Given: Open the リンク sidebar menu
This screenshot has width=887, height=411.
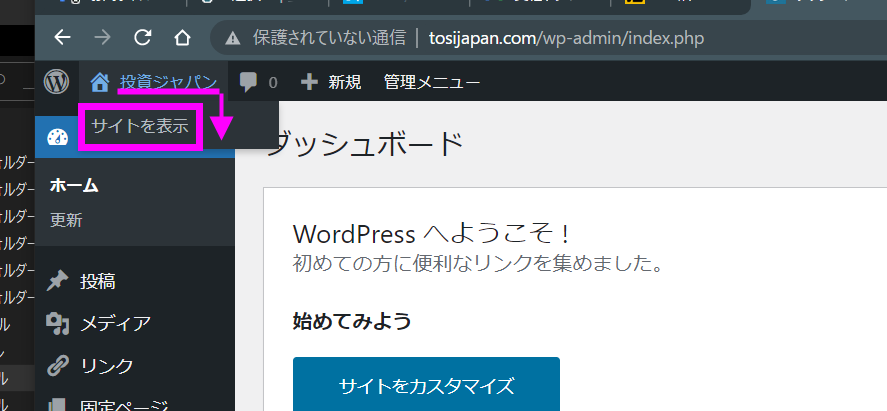Looking at the screenshot, I should coord(106,366).
